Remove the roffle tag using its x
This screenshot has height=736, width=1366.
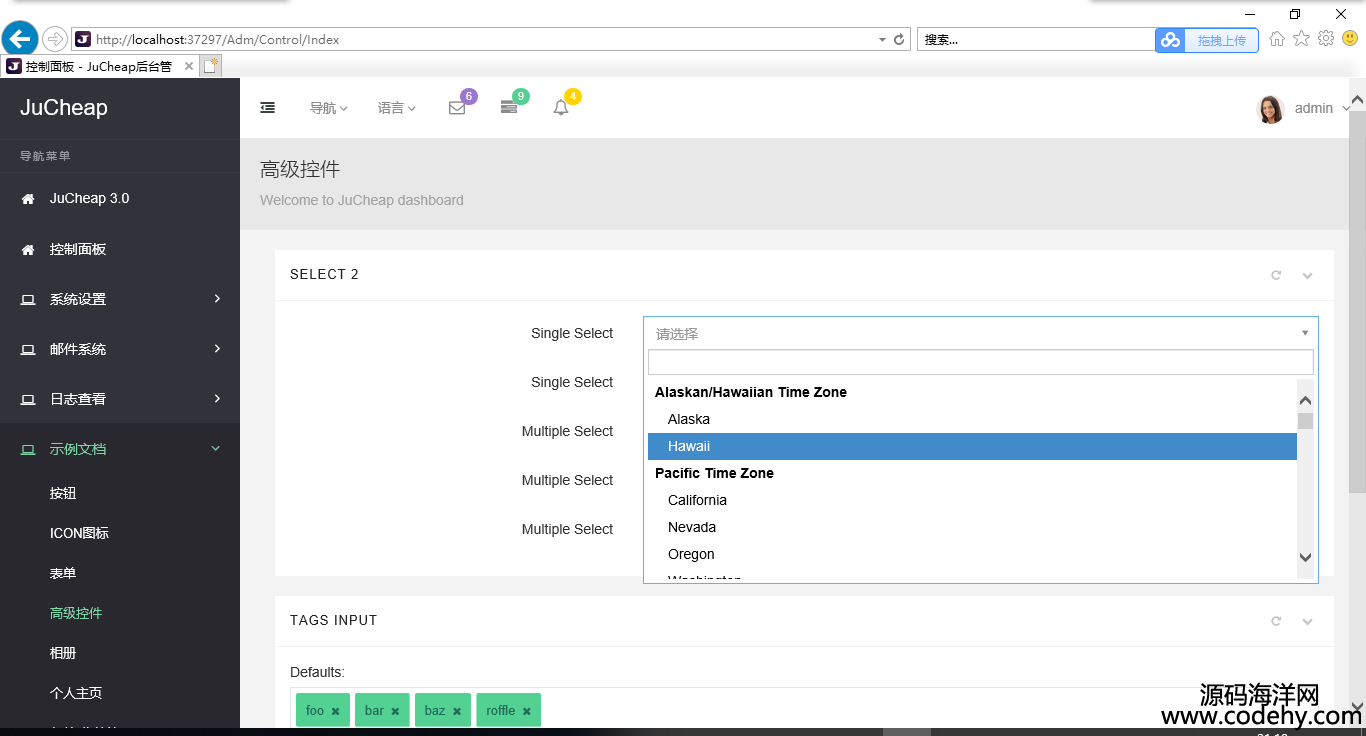point(526,711)
